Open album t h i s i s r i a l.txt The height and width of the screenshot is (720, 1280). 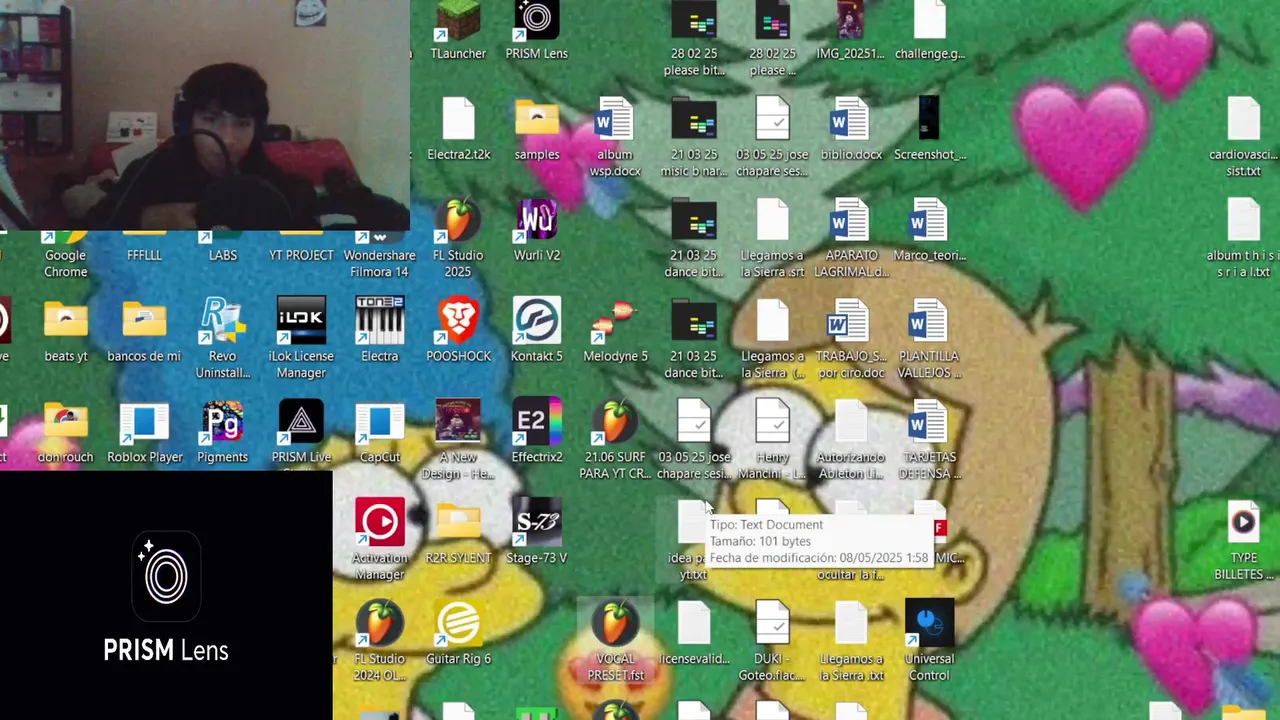(1243, 238)
